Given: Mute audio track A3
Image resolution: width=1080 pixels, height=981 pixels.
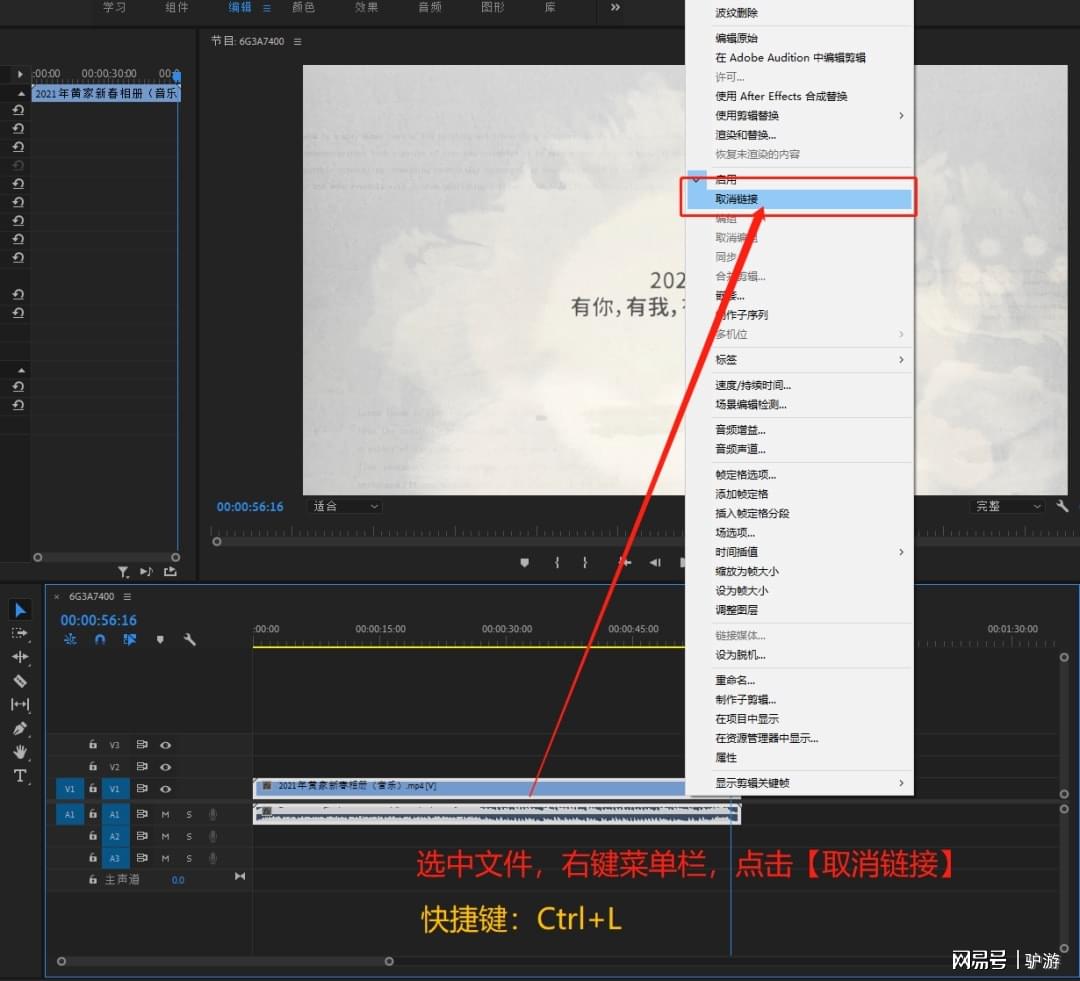Looking at the screenshot, I should pos(165,858).
